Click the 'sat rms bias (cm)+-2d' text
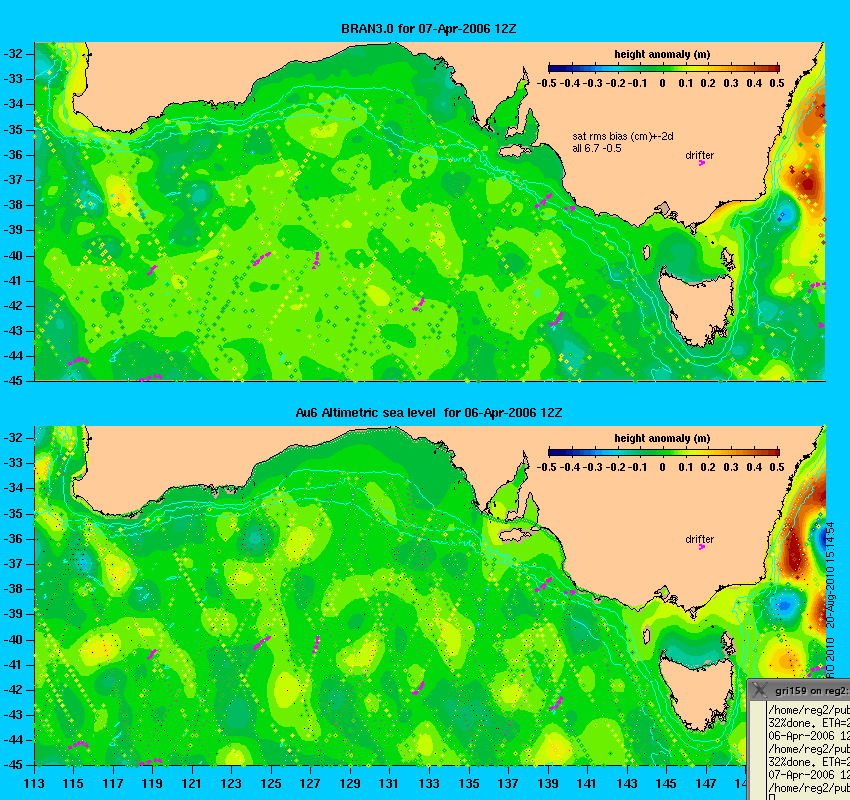Image resolution: width=850 pixels, height=800 pixels. (623, 137)
